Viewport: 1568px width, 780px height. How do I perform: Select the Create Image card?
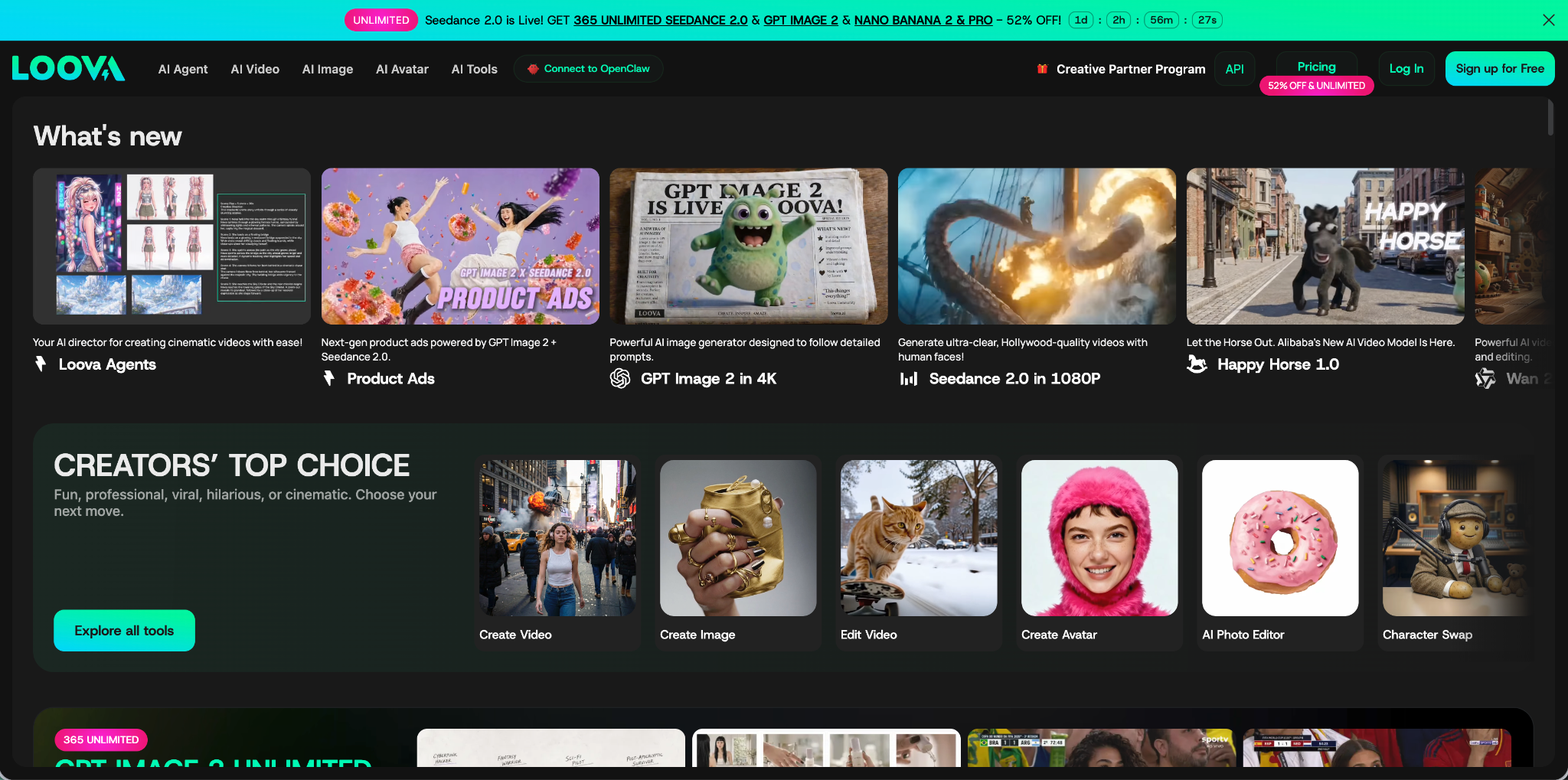coord(738,553)
